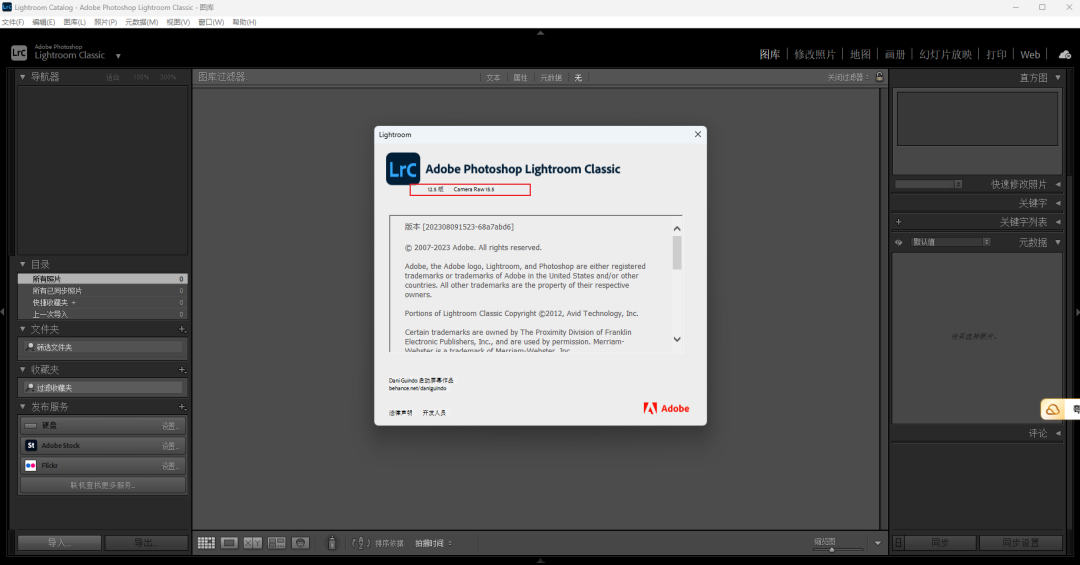1080x565 pixels.
Task: Add publish service with plus icon
Action: [182, 407]
